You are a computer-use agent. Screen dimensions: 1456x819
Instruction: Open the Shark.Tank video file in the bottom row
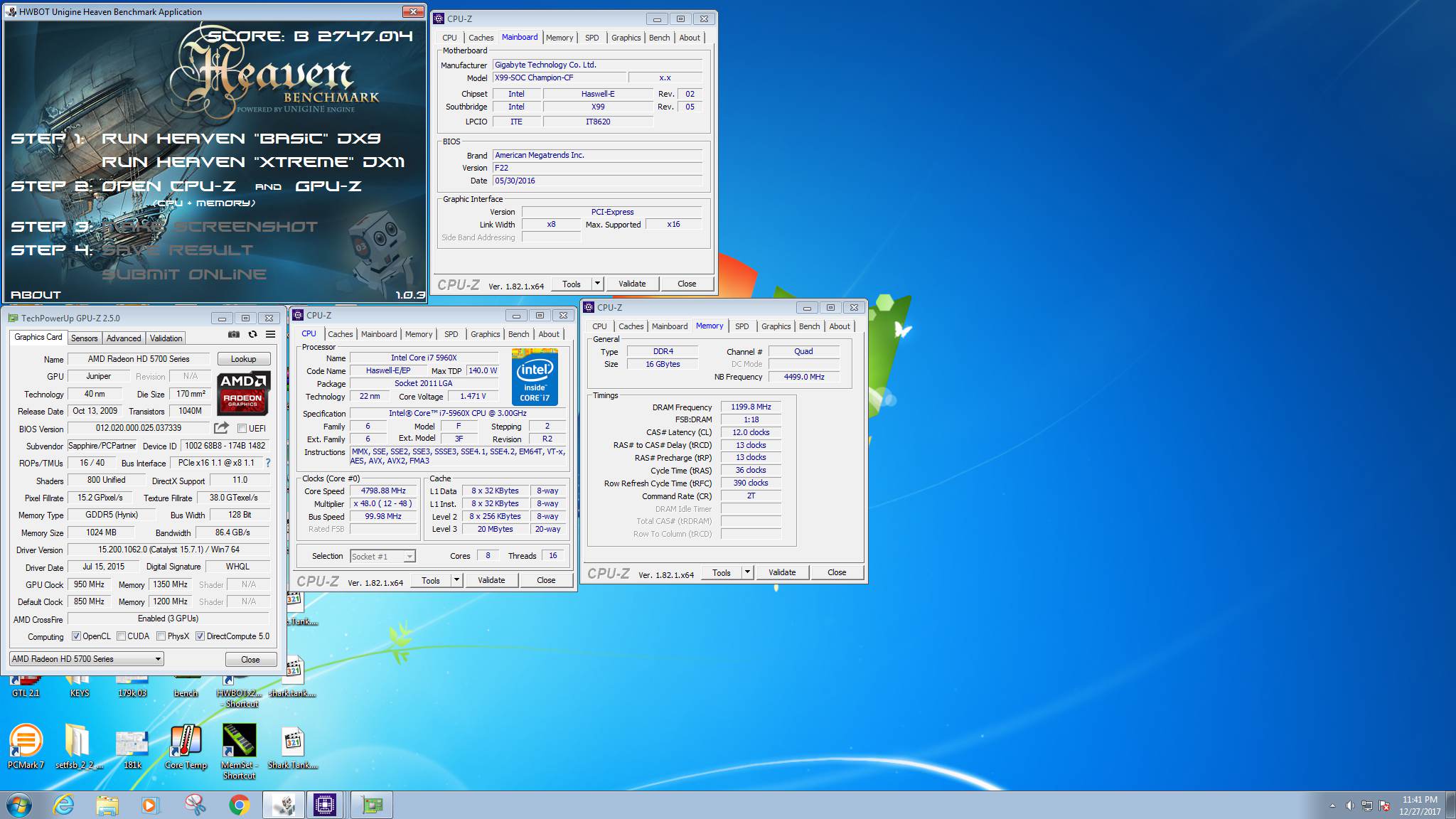[292, 748]
